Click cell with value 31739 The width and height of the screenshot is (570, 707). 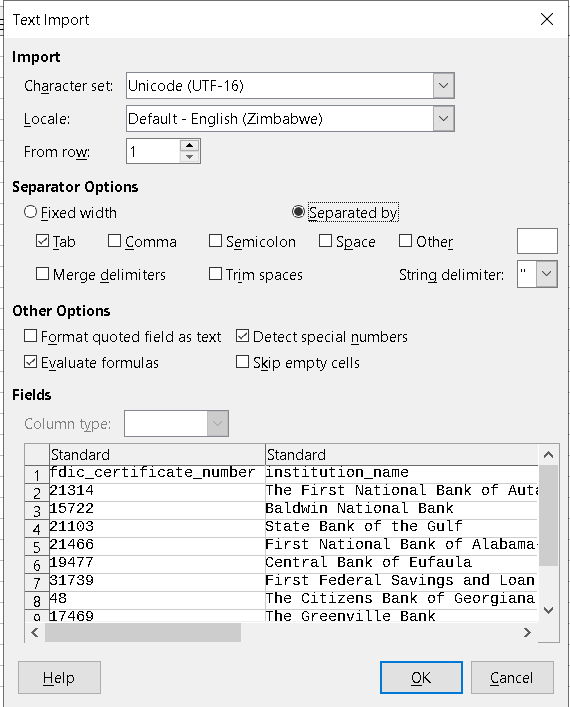pos(157,581)
